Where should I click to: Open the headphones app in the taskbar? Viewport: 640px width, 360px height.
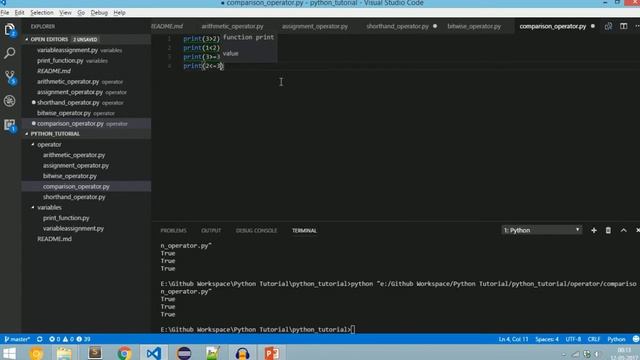pos(242,353)
